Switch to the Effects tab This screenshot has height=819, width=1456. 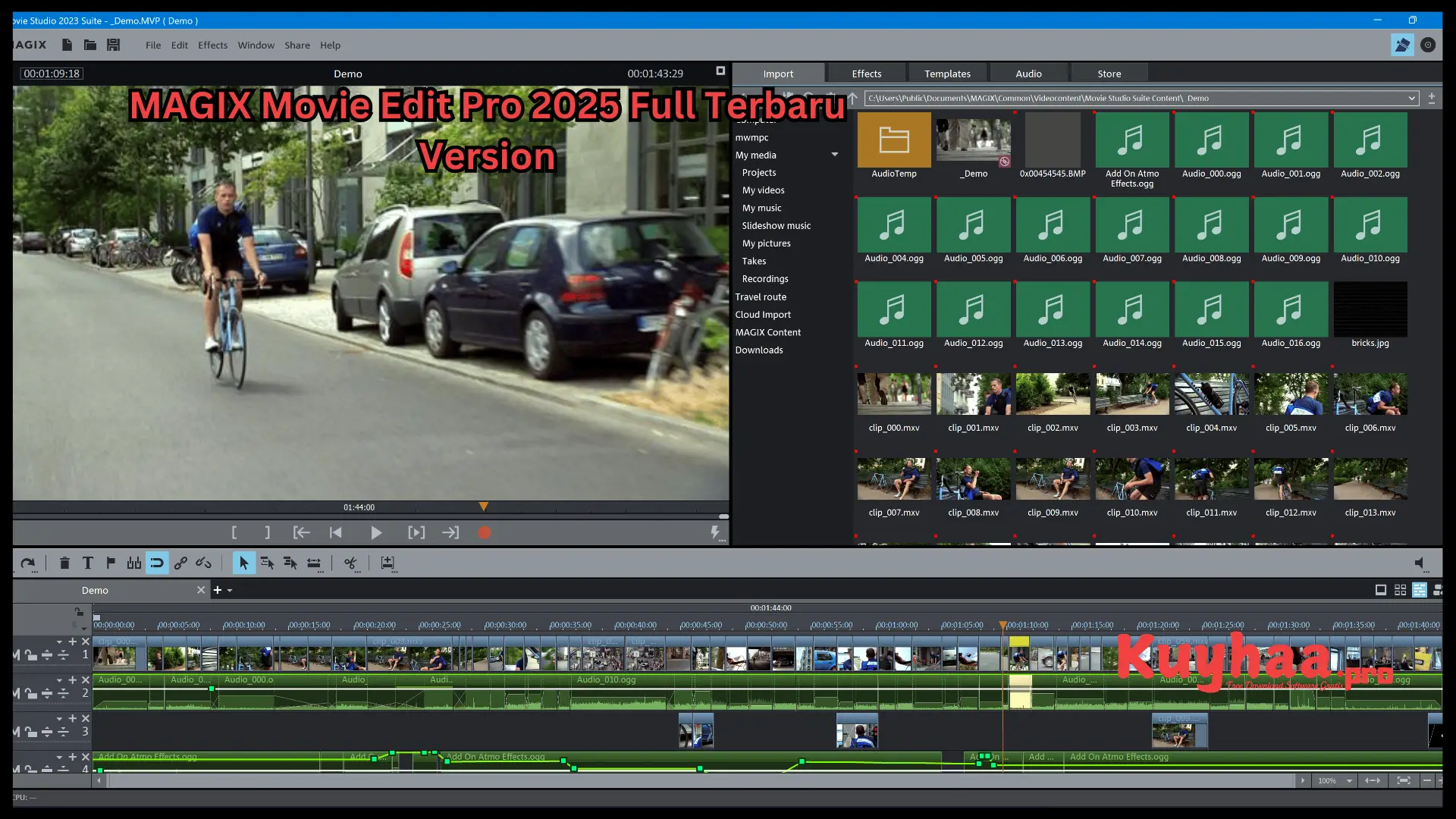click(x=866, y=73)
